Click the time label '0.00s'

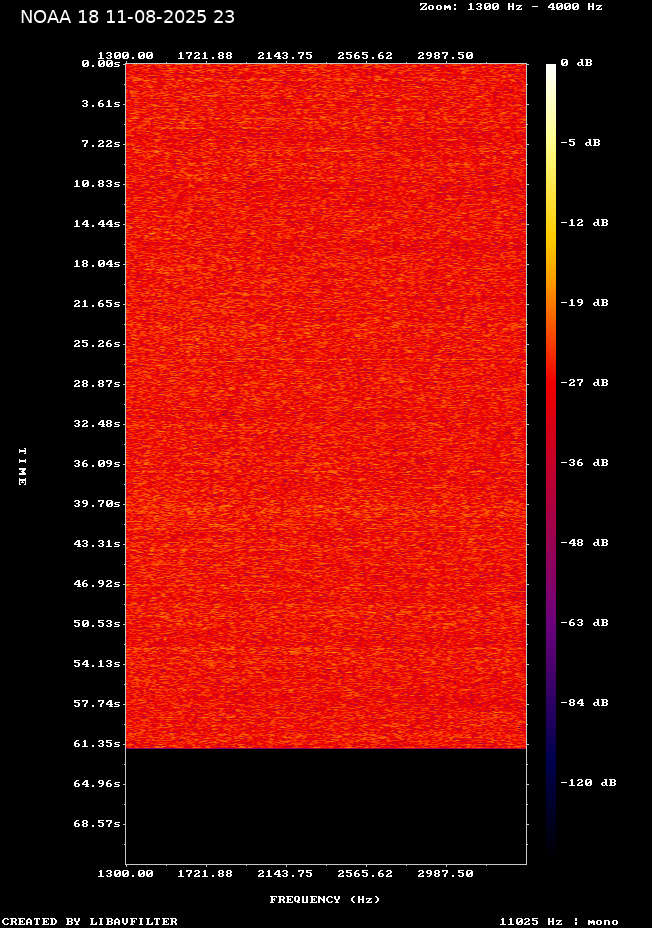click(x=101, y=63)
